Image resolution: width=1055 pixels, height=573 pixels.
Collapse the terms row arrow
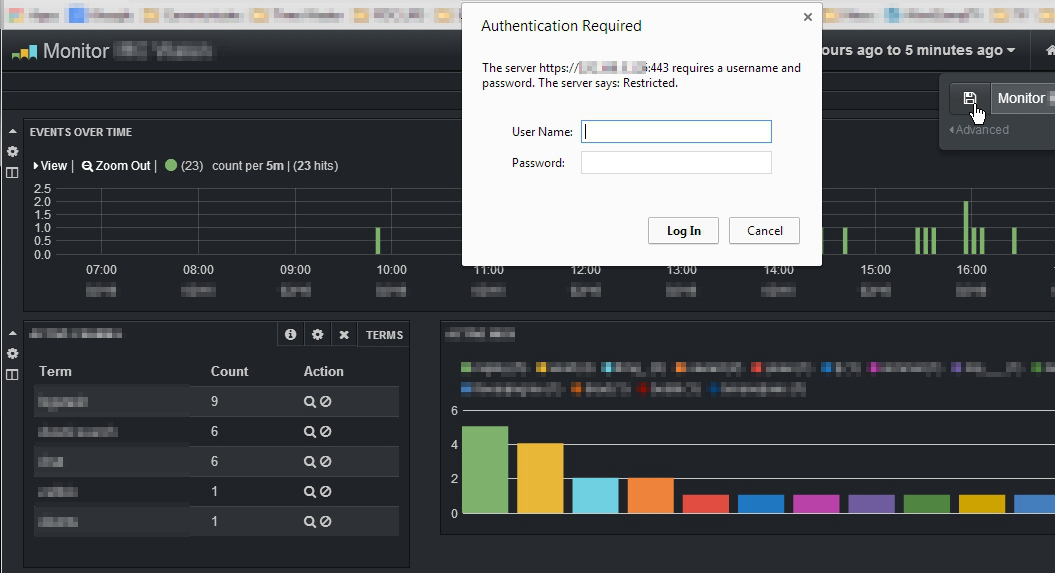[12, 333]
